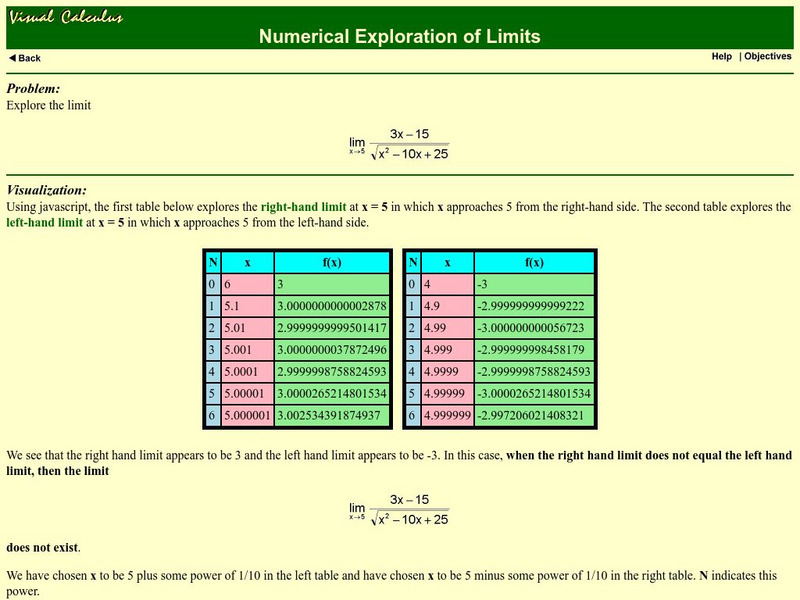Click the Visual Calculus logo

pyautogui.click(x=66, y=17)
